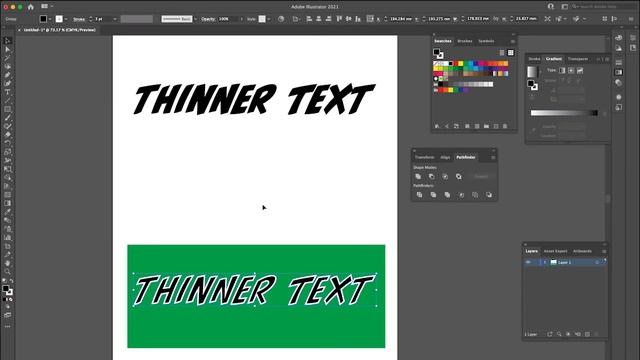Click Unite shape mode in Pathfinder
The image size is (640, 360).
point(418,176)
